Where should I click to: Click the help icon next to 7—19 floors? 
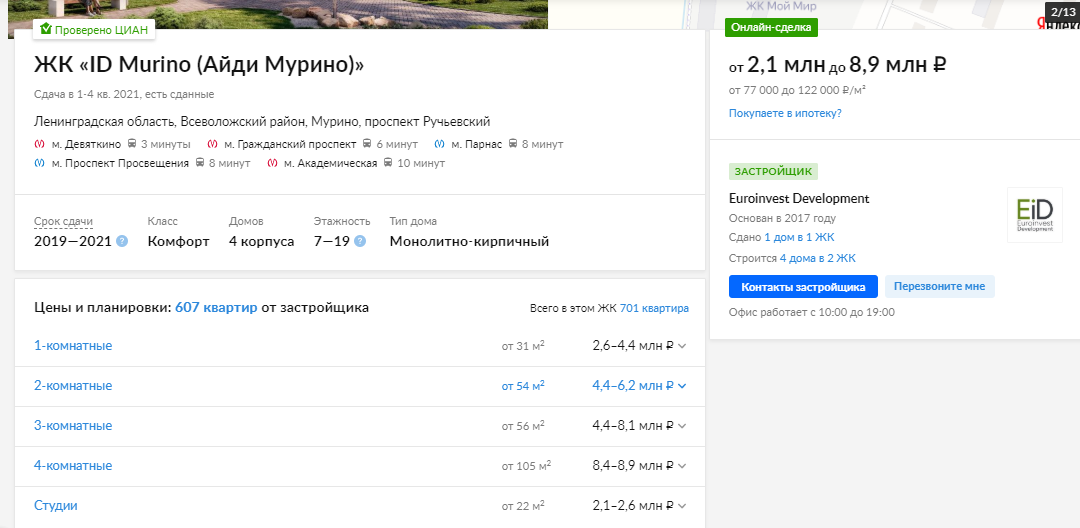pyautogui.click(x=360, y=242)
